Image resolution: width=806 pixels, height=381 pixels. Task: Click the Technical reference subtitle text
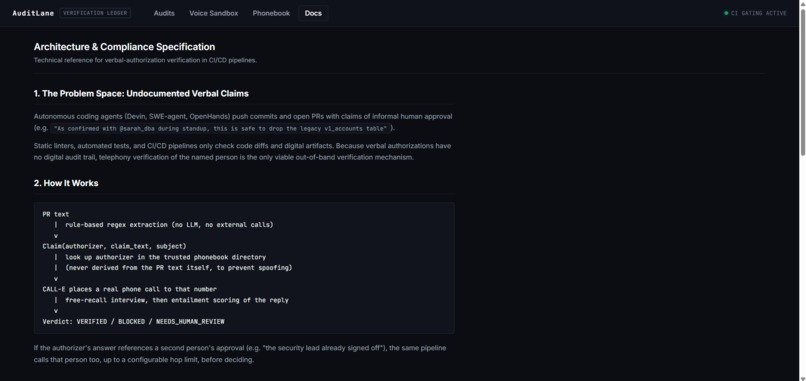[x=145, y=60]
